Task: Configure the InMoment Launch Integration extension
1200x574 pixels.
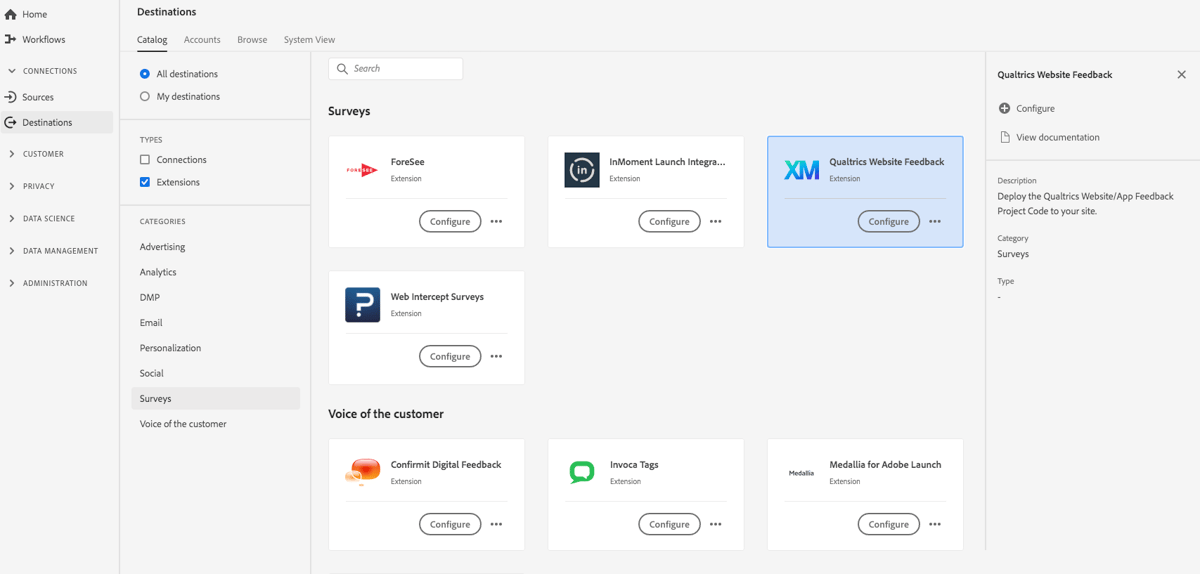Action: pyautogui.click(x=669, y=221)
